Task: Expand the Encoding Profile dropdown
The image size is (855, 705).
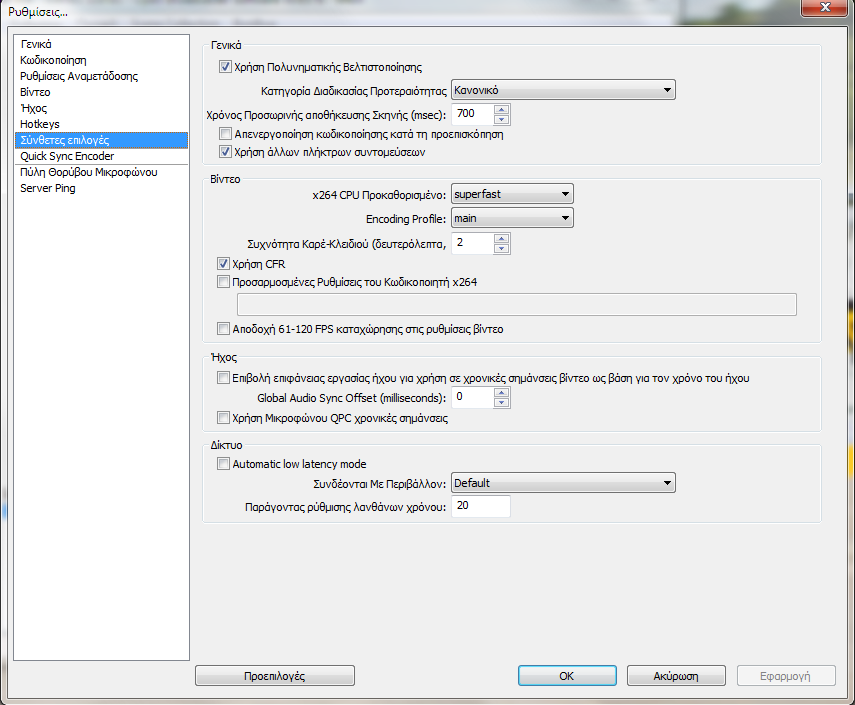Action: point(512,218)
